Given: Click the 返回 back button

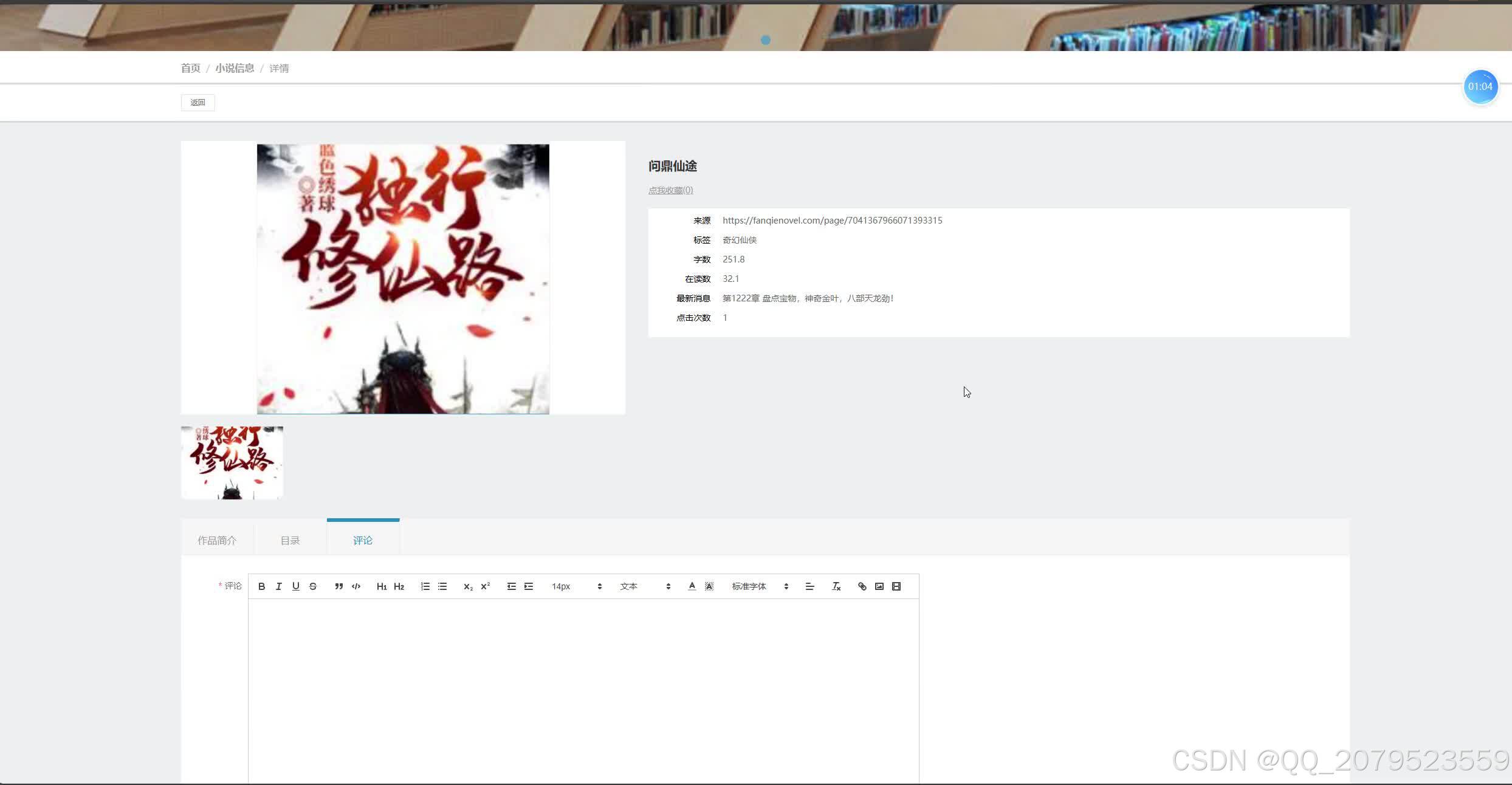Looking at the screenshot, I should click(198, 102).
